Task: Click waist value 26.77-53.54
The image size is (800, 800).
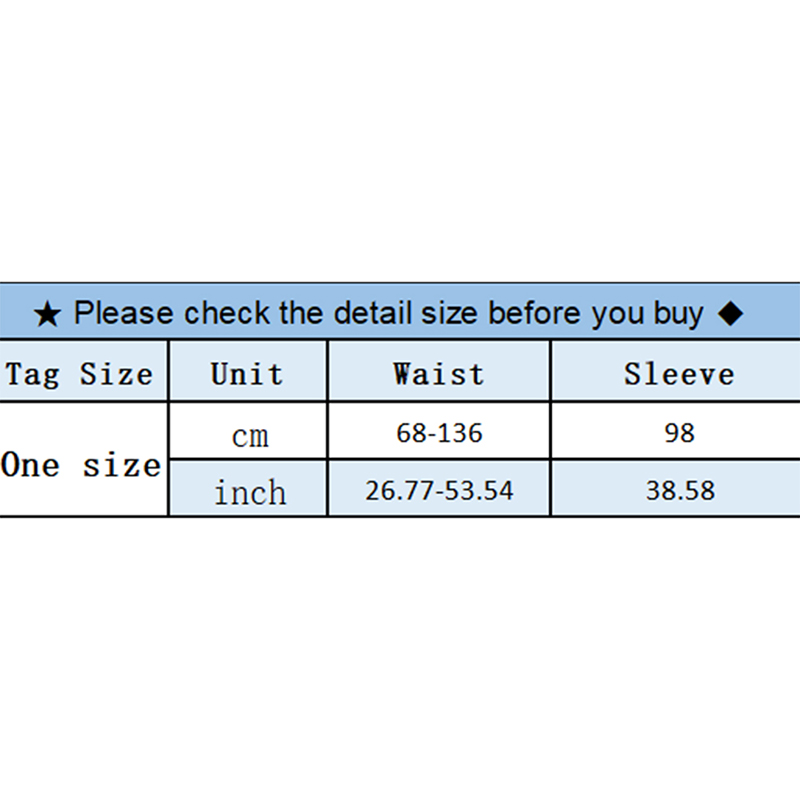Action: tap(438, 492)
